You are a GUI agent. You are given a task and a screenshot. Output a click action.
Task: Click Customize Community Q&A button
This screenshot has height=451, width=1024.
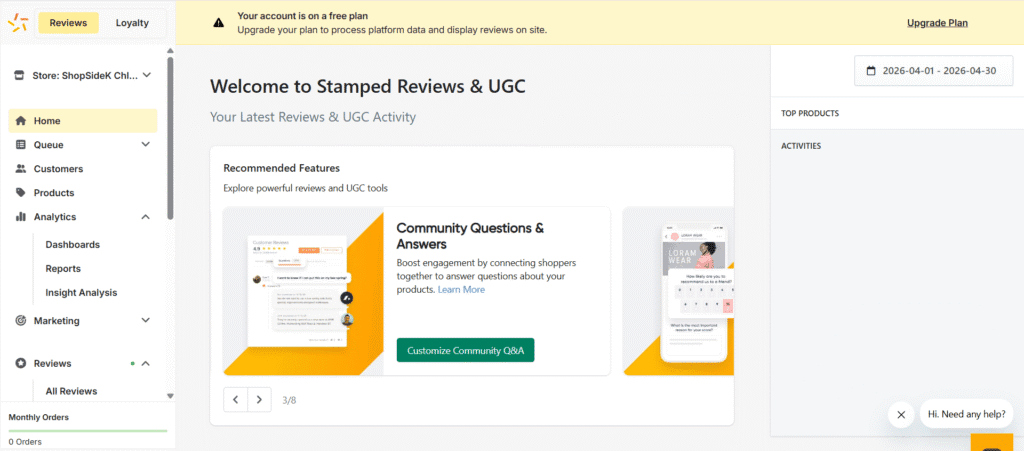coord(465,350)
